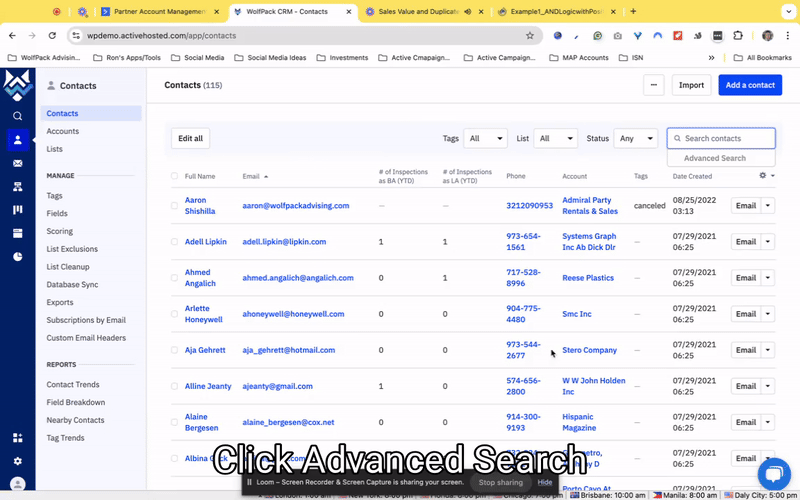Check the Aaron Shishilla row checkbox

(174, 206)
